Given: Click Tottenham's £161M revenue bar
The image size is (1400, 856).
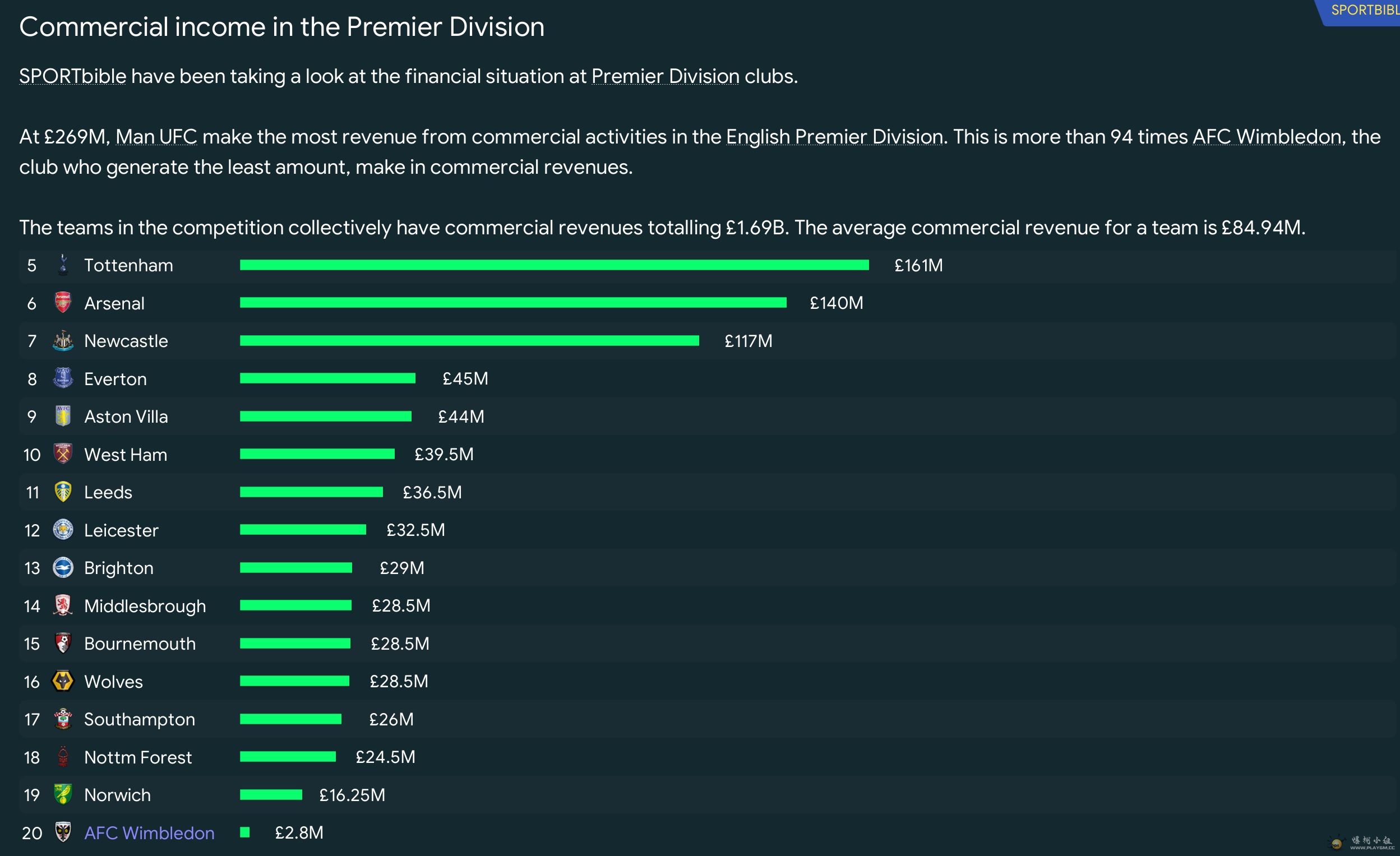Looking at the screenshot, I should click(x=554, y=265).
